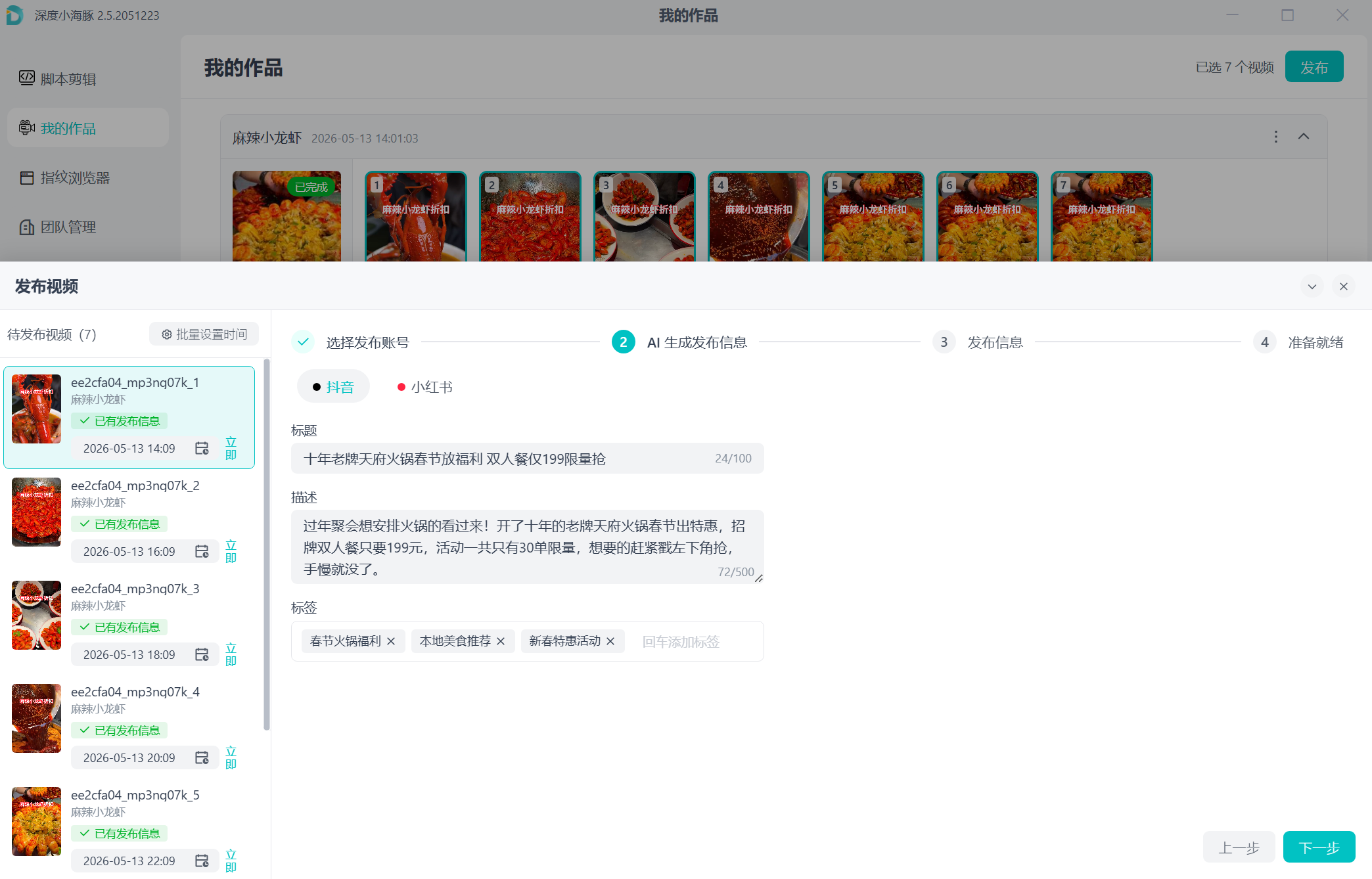Click the 指纹浏览器 window icon
This screenshot has width=1372, height=879.
pyautogui.click(x=27, y=177)
